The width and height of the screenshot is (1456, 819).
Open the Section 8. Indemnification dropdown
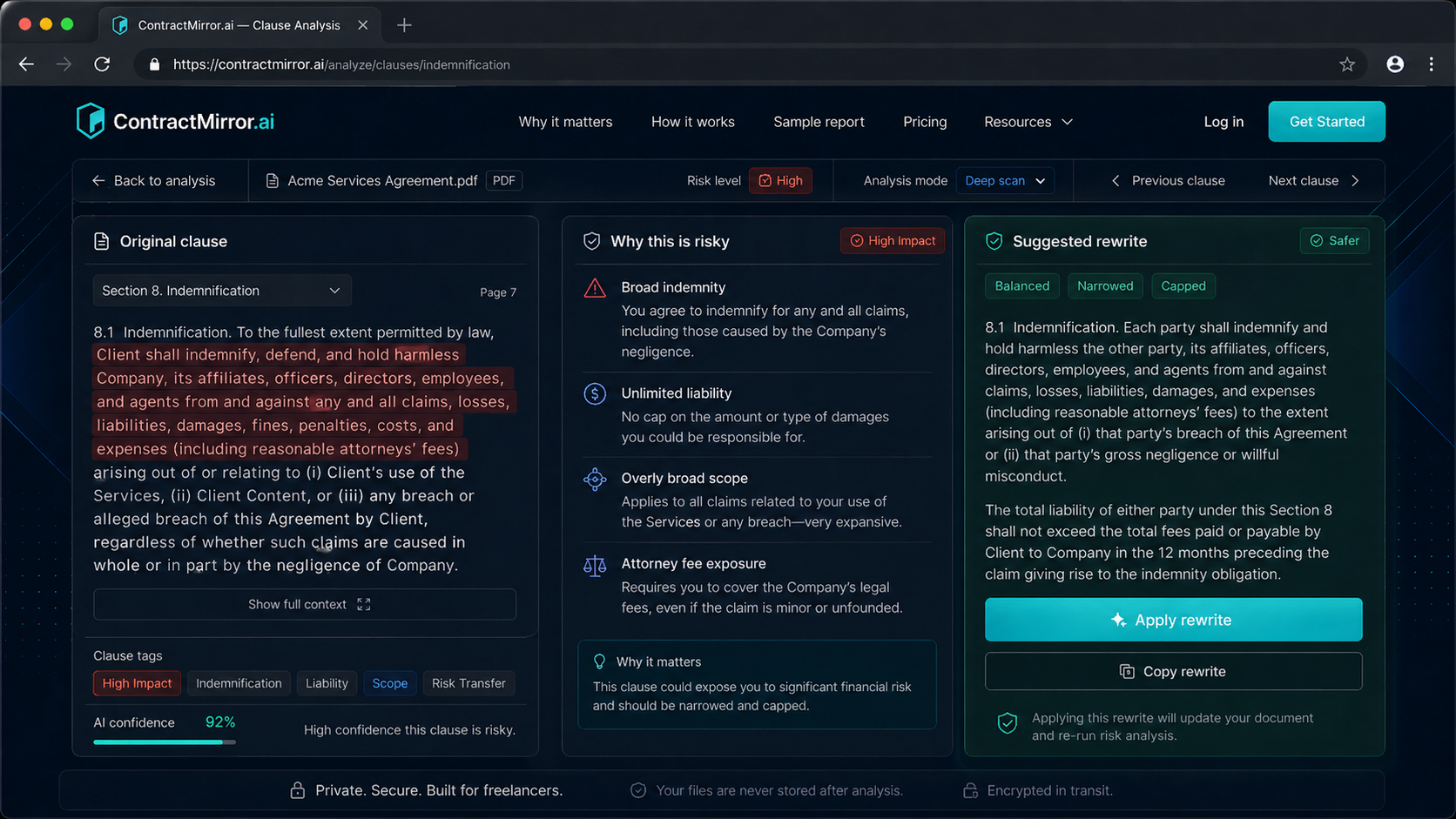tap(222, 291)
